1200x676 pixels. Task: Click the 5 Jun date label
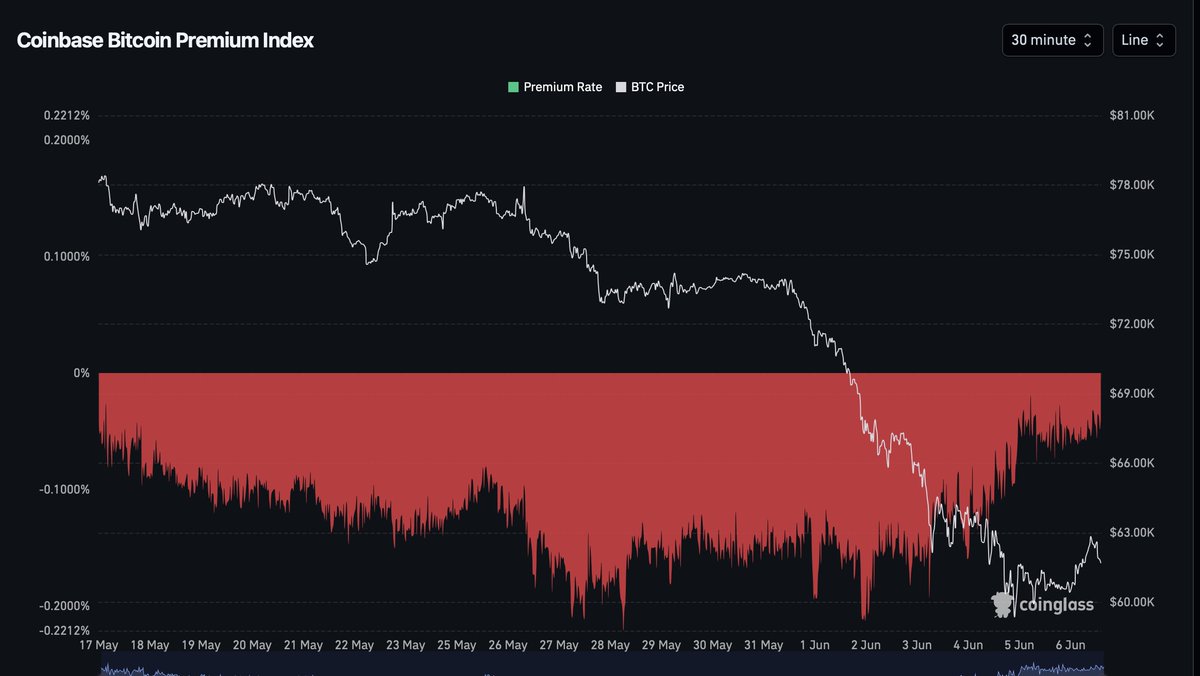pos(1019,645)
